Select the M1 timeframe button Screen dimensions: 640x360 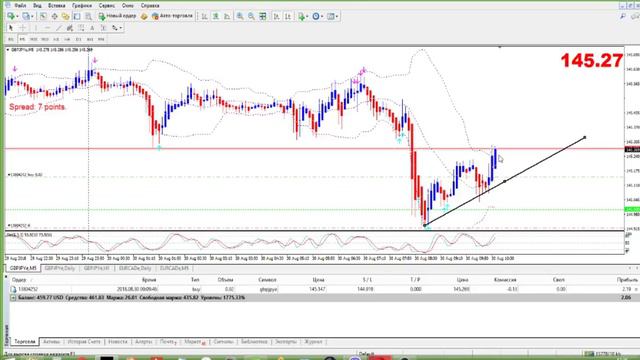tap(11, 39)
